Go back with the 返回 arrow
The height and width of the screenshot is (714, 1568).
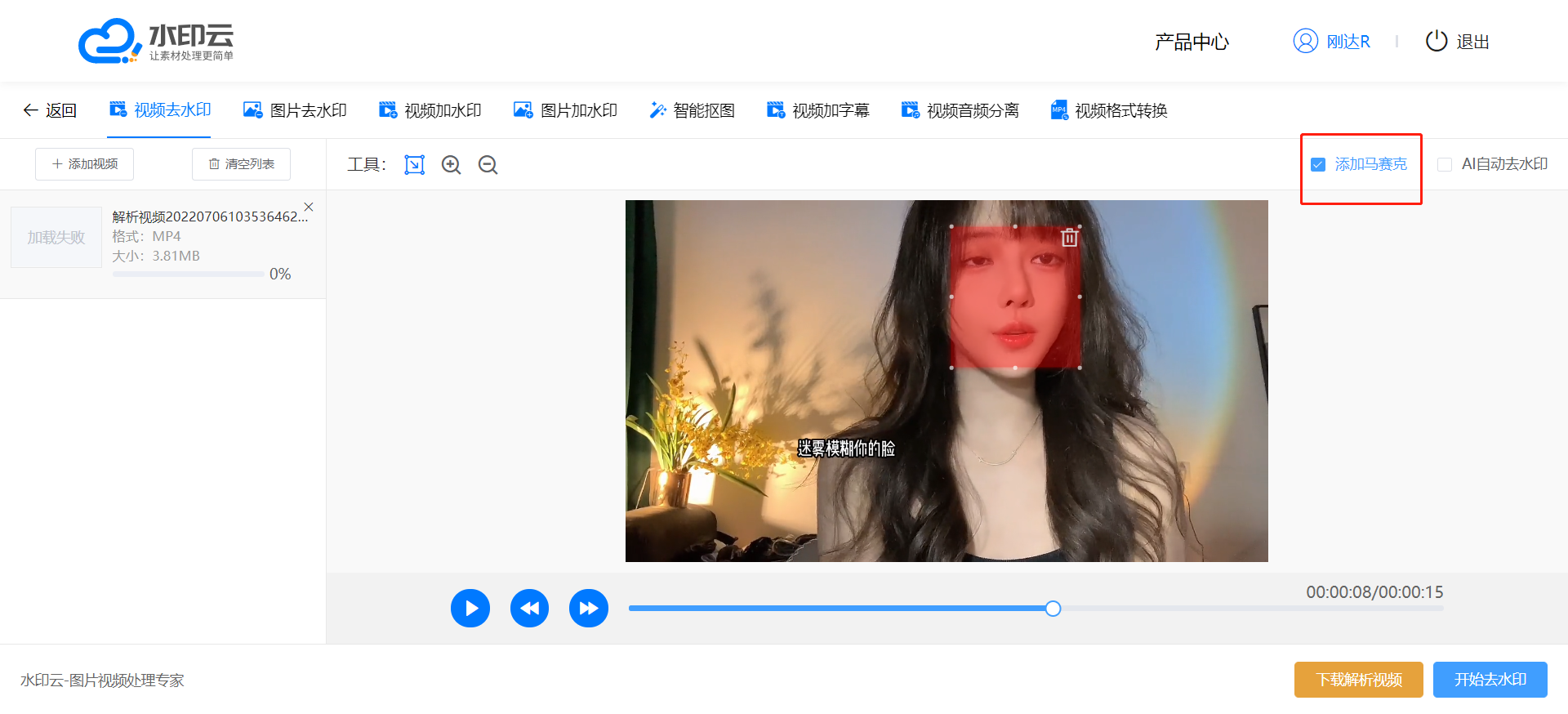click(50, 110)
